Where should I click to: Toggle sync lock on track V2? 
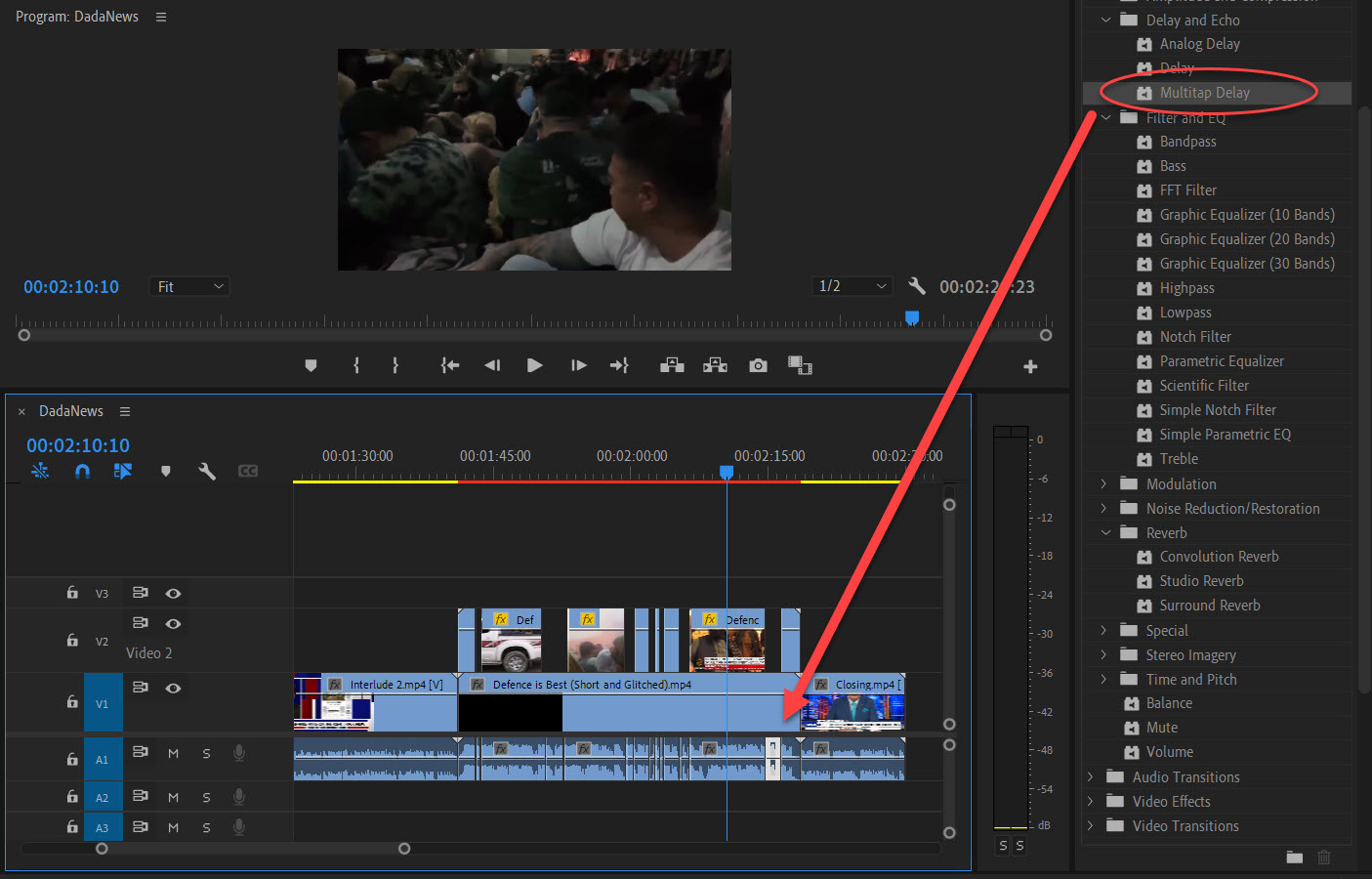click(141, 622)
